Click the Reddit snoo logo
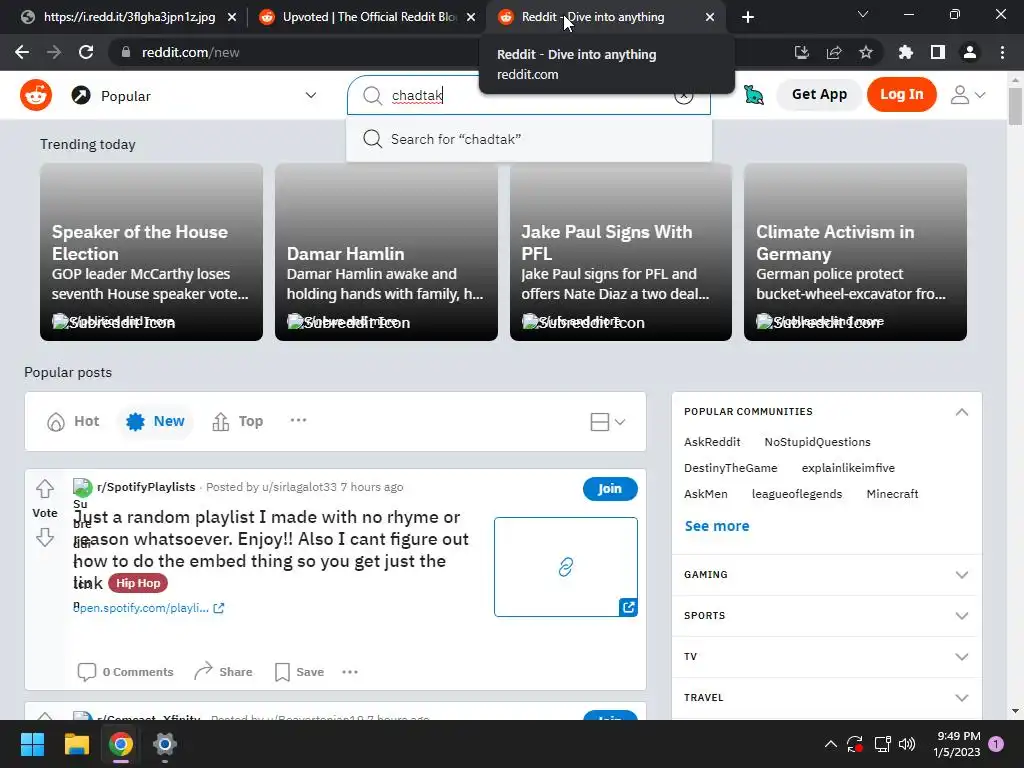Screen dimensions: 1024x768 point(36,95)
